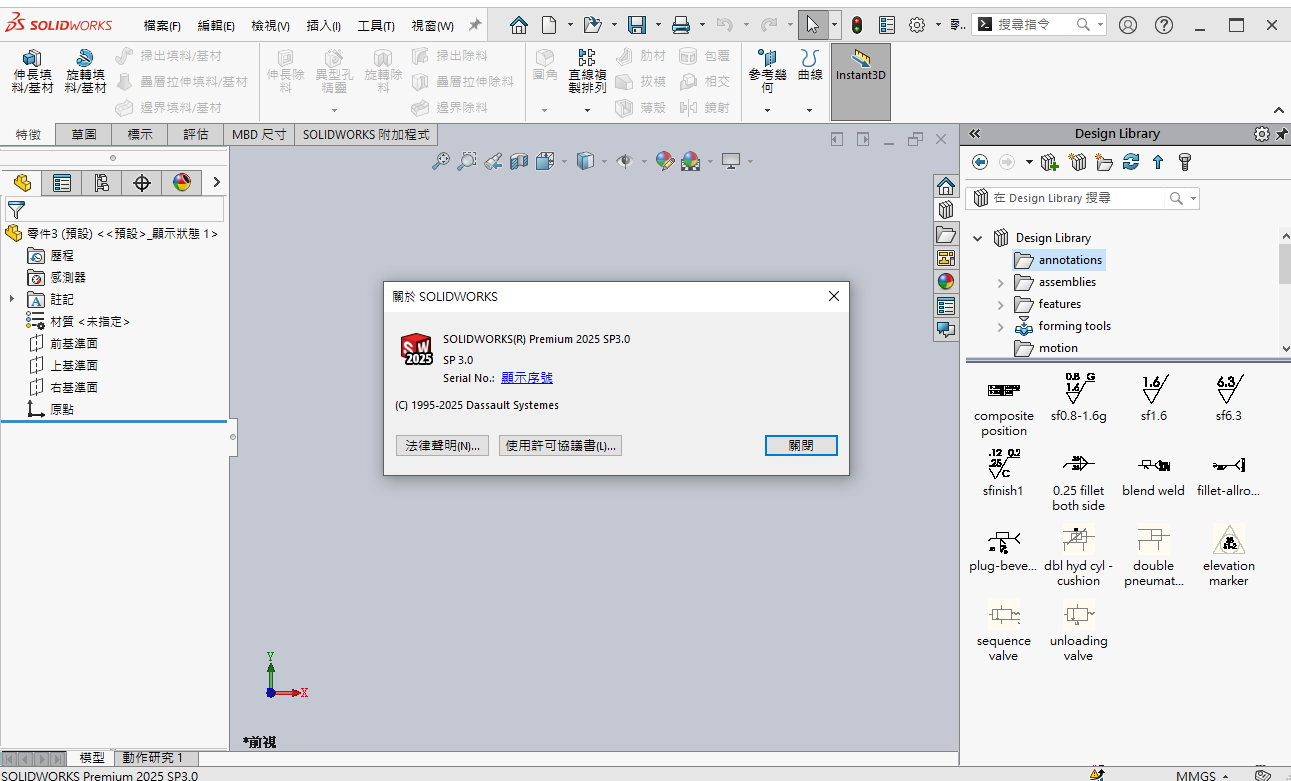
Task: Select the composite position annotation thumbnail
Action: point(1004,405)
